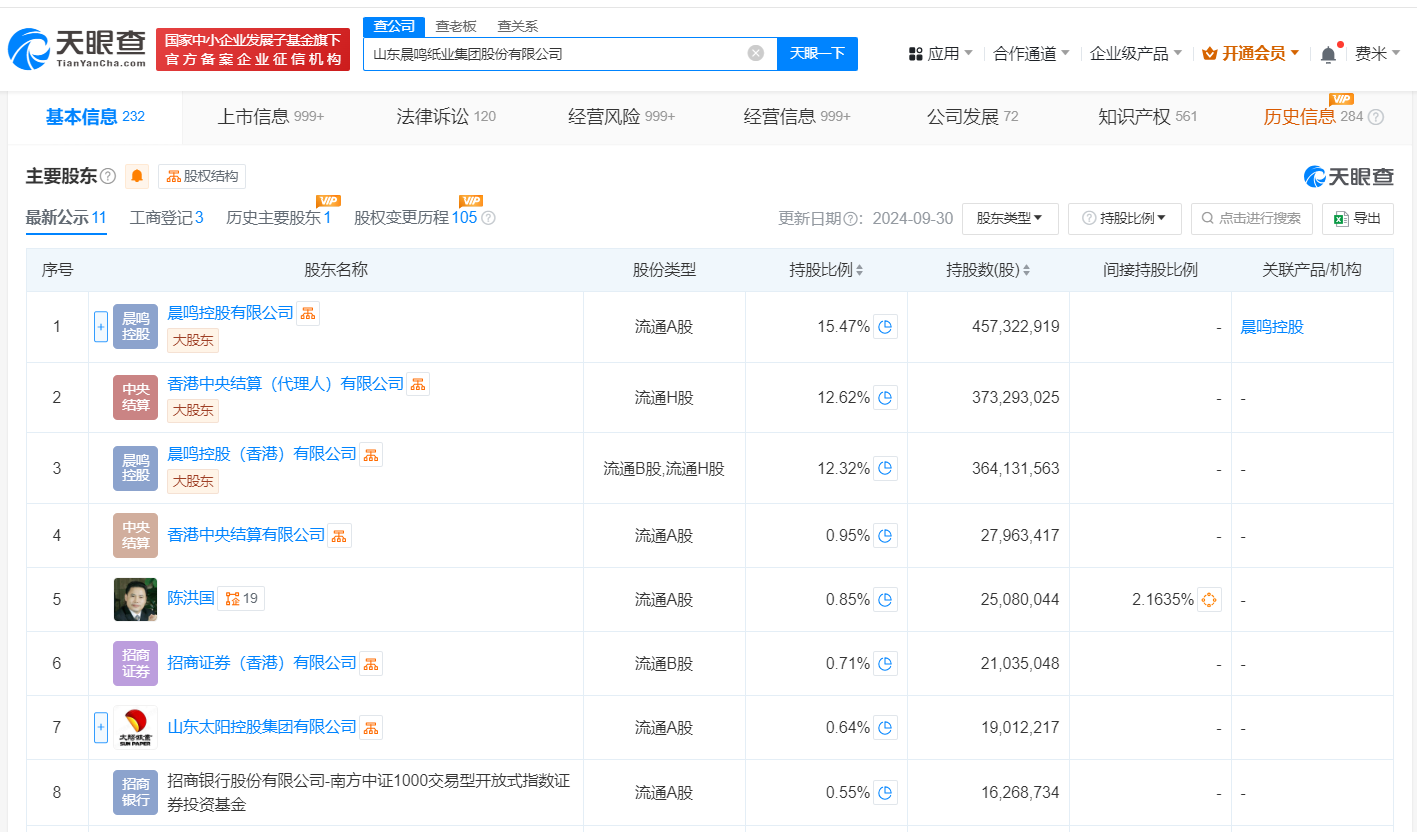1417x832 pixels.
Task: Switch to the 法律诉讼 tab
Action: coord(434,115)
